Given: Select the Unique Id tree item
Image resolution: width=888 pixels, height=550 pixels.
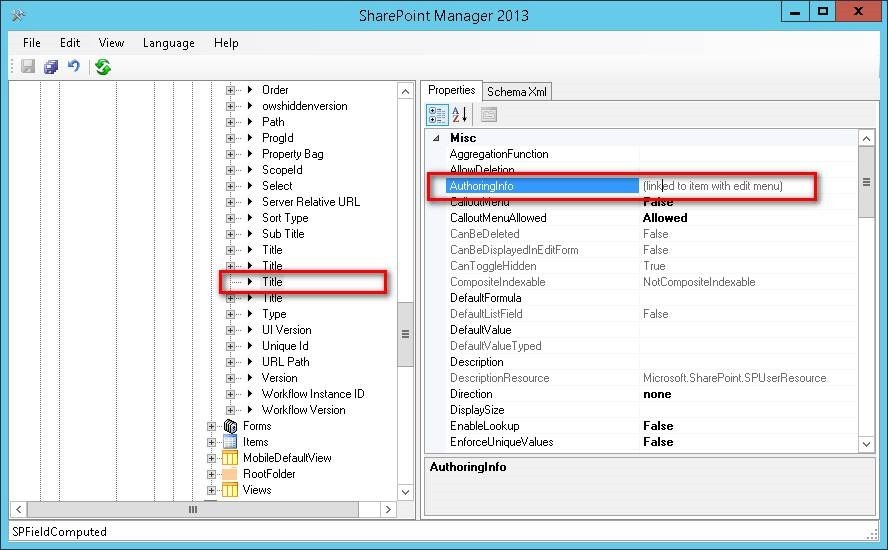Looking at the screenshot, I should pos(285,346).
